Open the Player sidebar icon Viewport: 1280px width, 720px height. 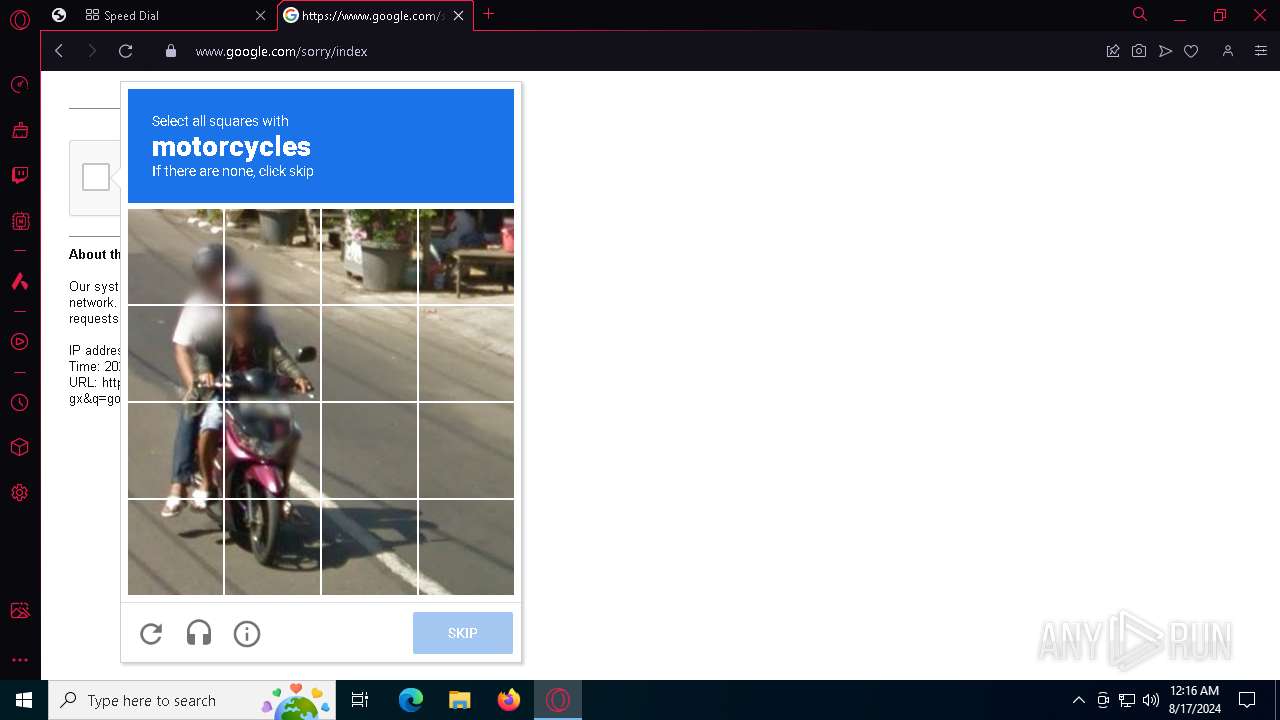pos(19,342)
